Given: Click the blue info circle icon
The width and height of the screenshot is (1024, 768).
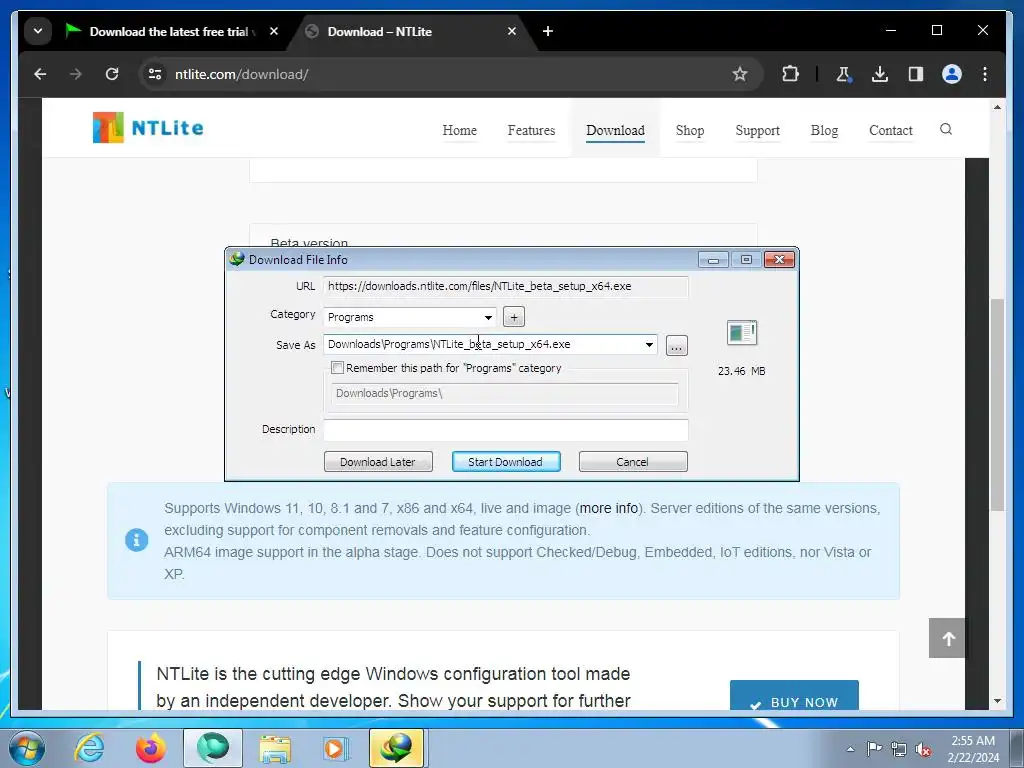Looking at the screenshot, I should (x=136, y=540).
